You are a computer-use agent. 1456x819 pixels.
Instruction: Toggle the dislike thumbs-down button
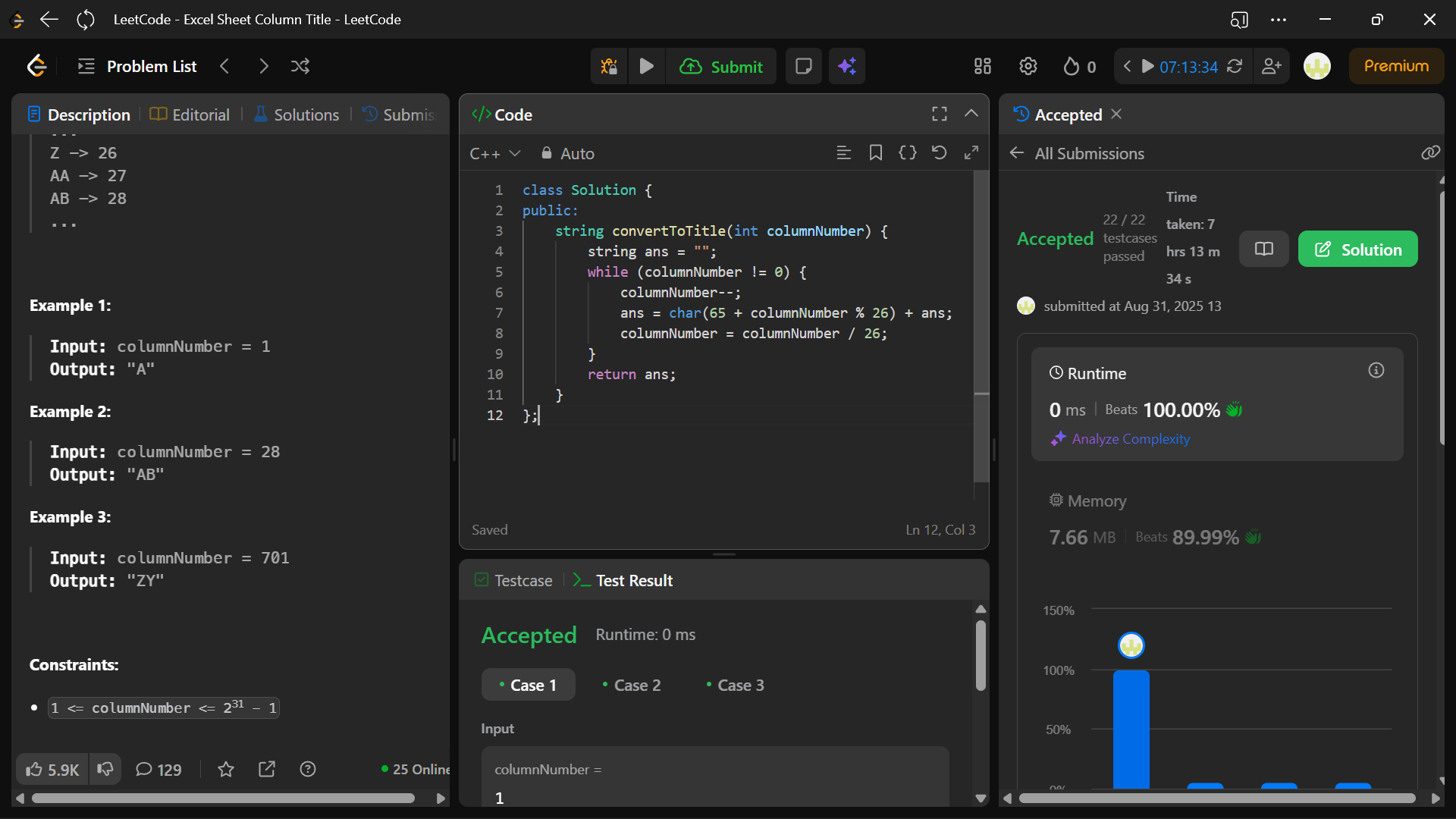(105, 770)
